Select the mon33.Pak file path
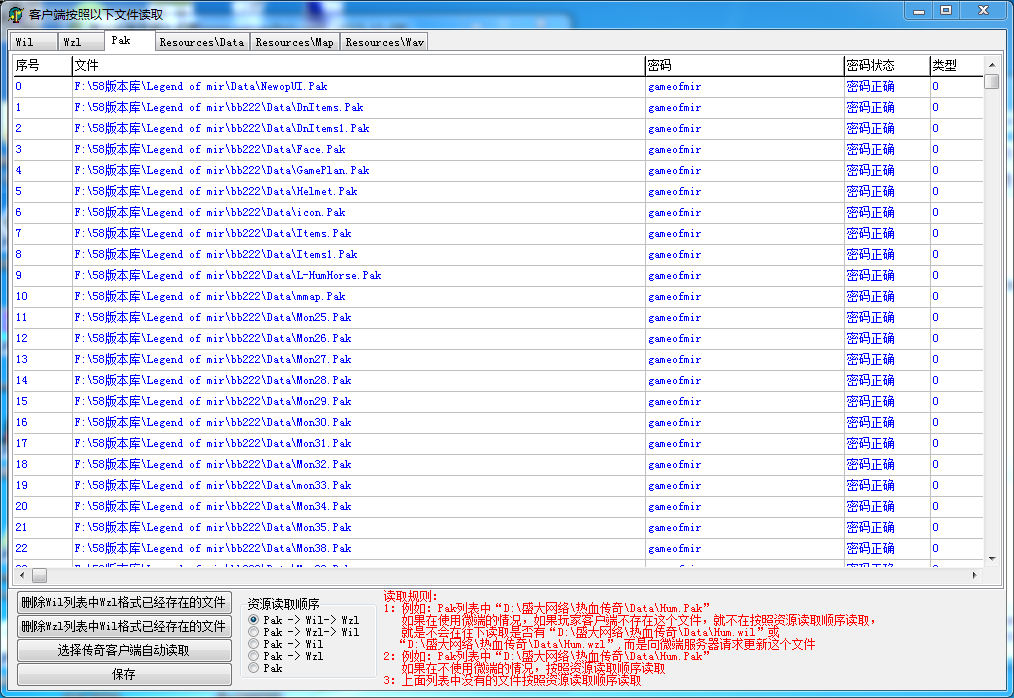Viewport: 1014px width, 698px height. 213,486
